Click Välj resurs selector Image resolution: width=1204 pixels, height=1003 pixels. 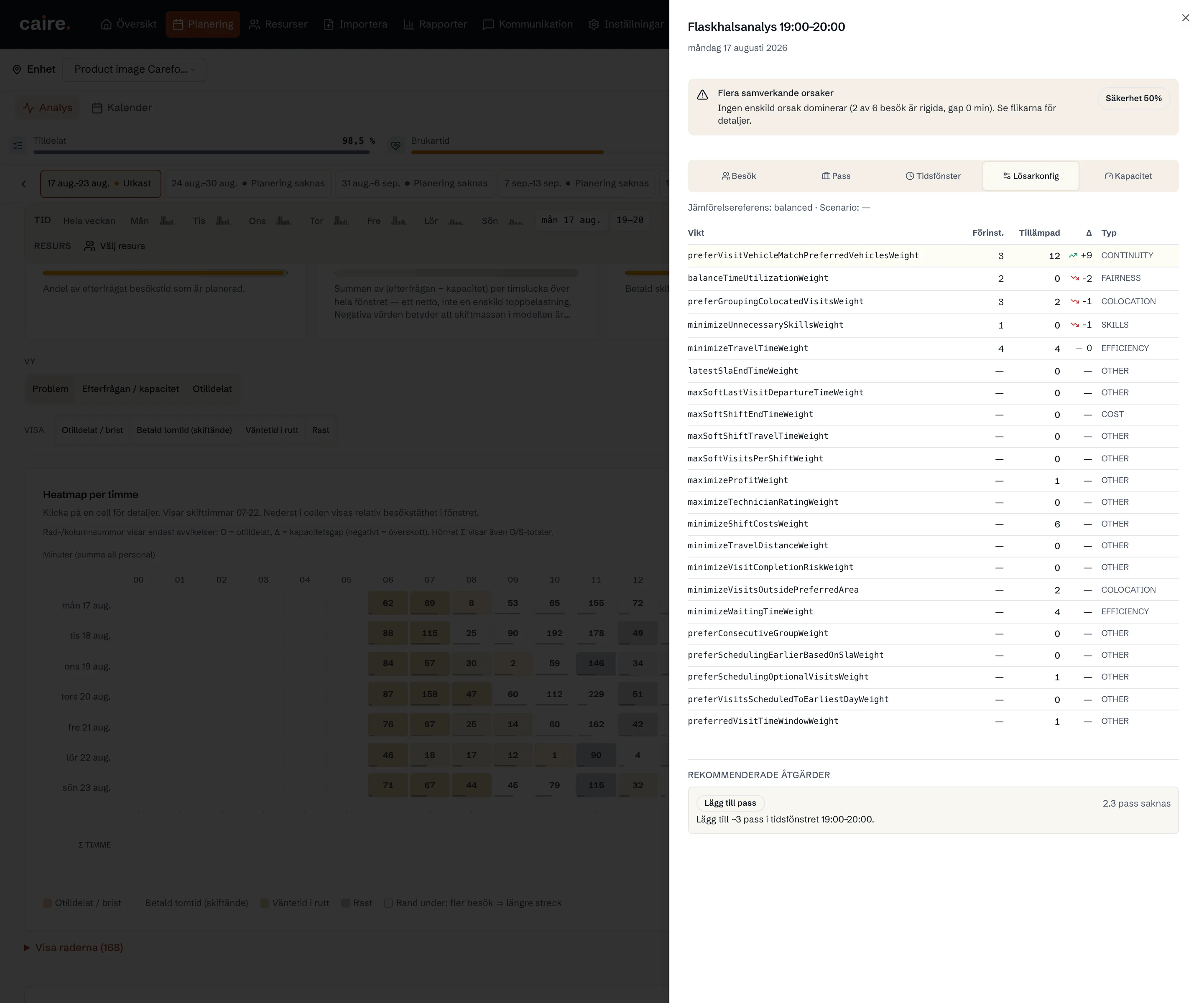coord(115,246)
